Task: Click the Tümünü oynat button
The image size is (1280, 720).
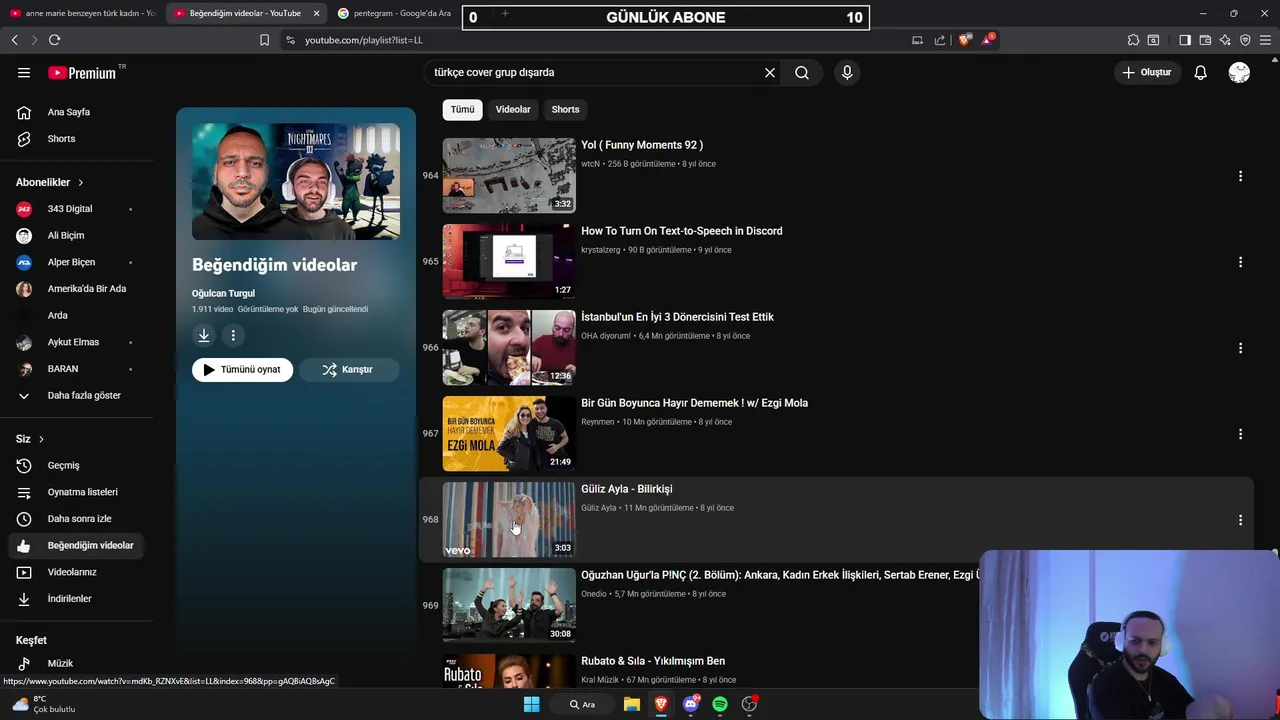Action: click(x=243, y=370)
